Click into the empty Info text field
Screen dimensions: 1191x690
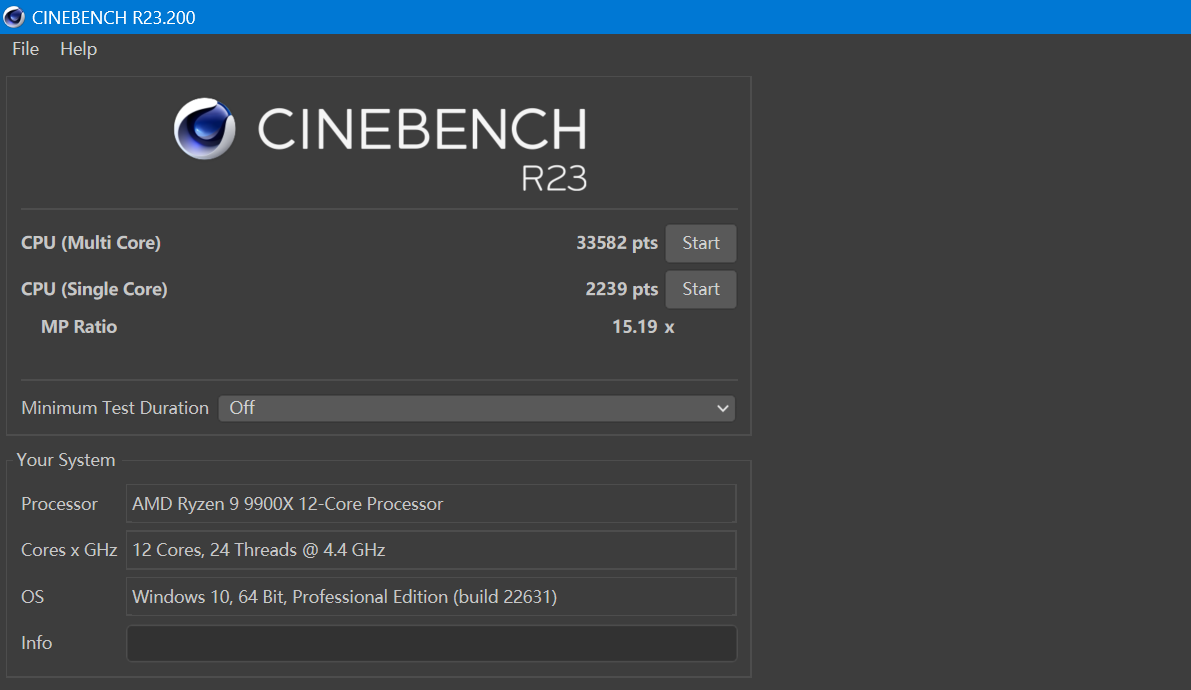point(431,643)
